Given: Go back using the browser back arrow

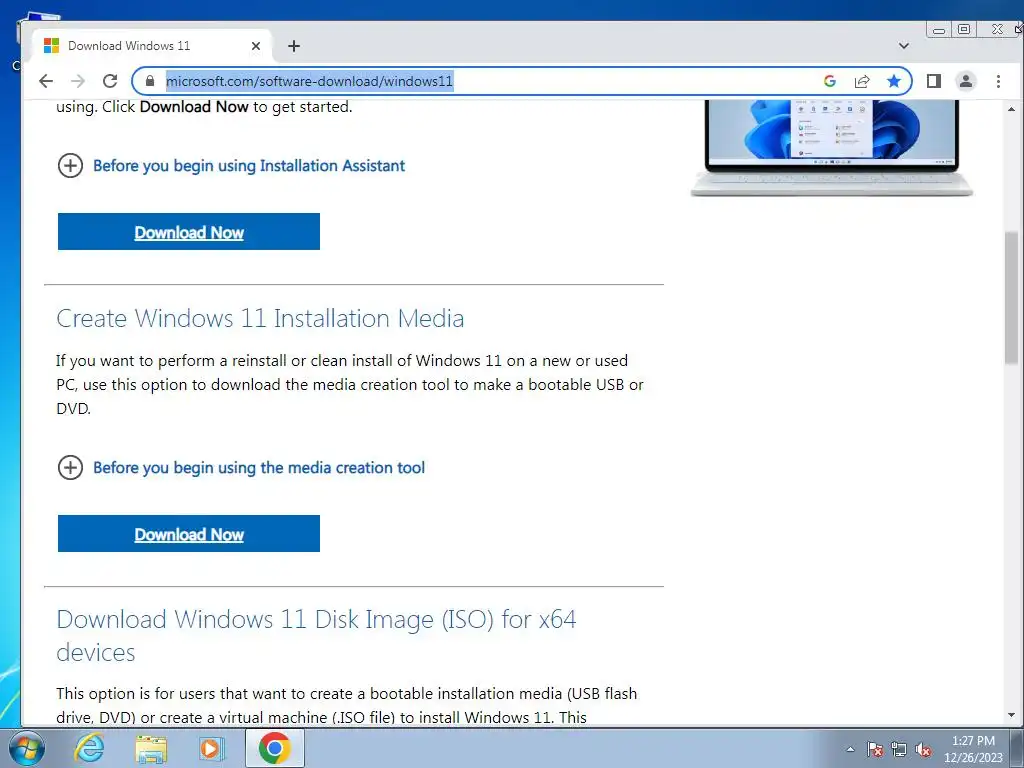Looking at the screenshot, I should [x=46, y=81].
